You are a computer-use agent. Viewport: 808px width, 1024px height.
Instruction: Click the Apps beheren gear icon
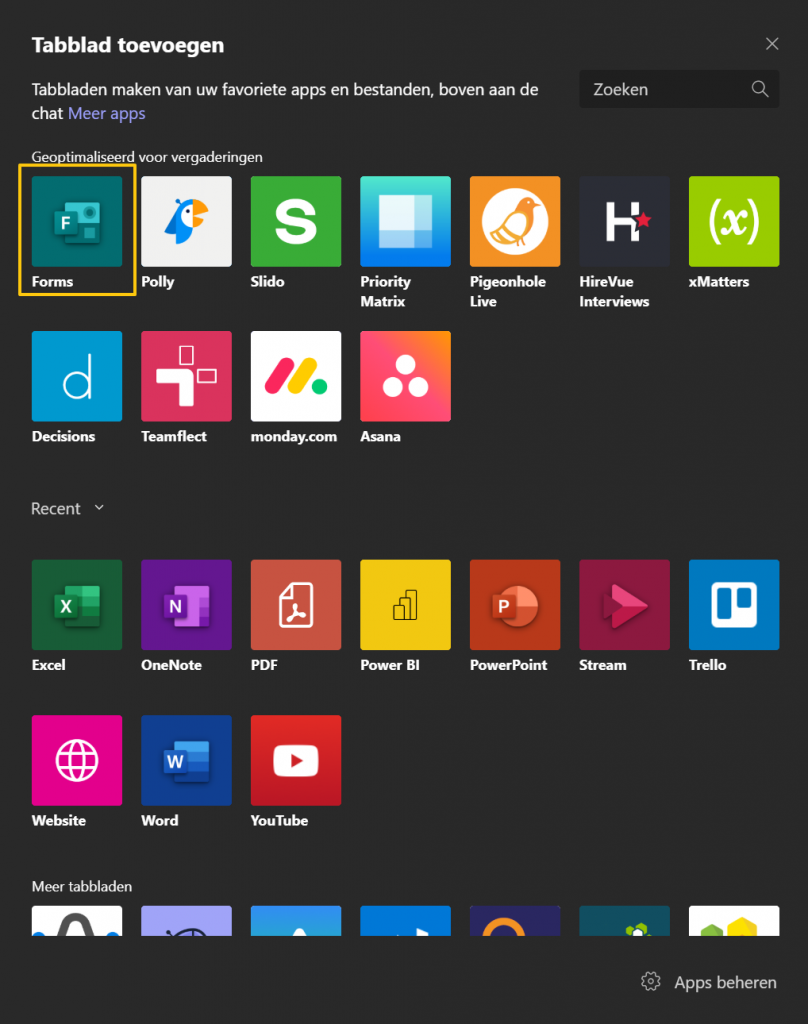(651, 982)
